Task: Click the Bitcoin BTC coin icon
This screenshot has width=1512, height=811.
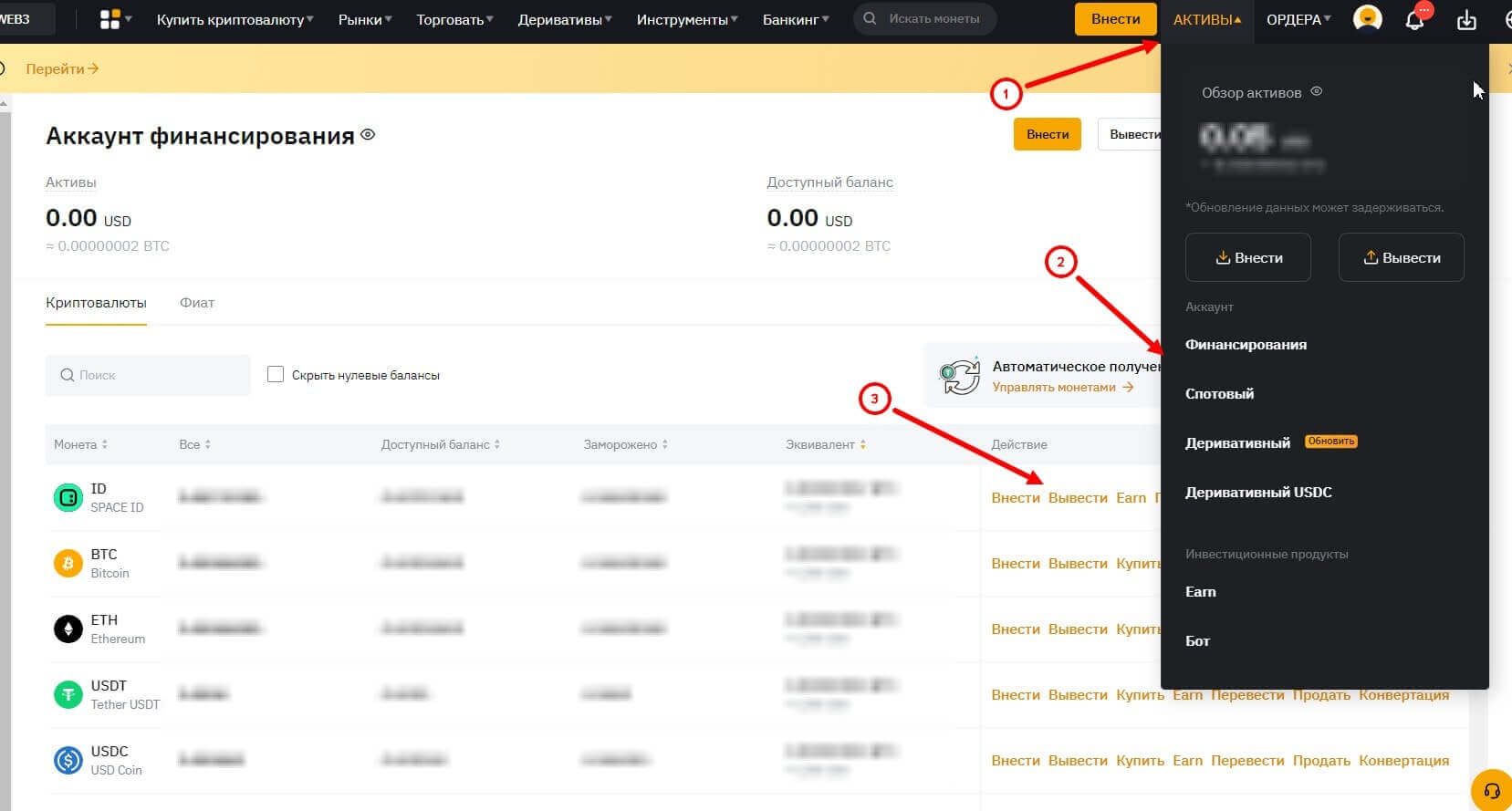Action: pos(68,564)
